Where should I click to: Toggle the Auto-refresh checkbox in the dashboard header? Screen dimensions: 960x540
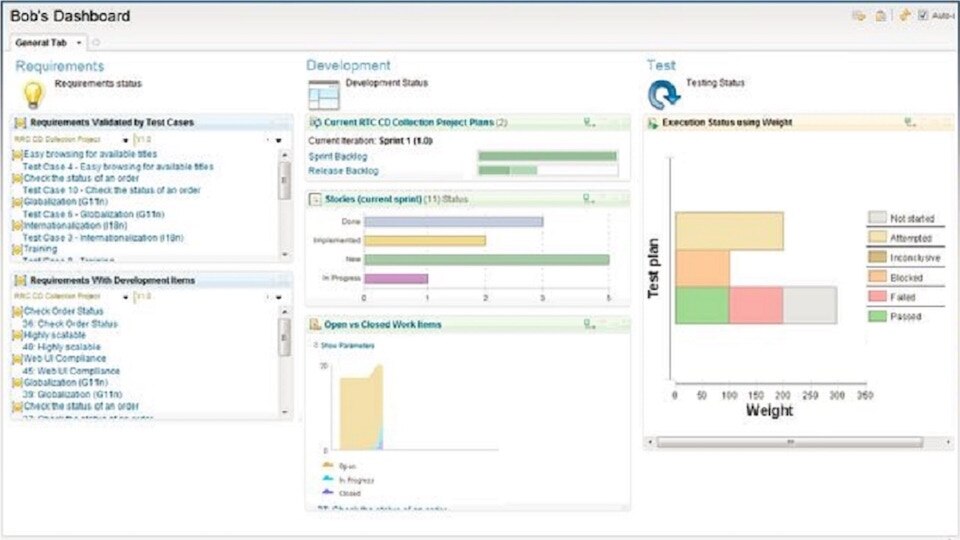click(x=923, y=15)
